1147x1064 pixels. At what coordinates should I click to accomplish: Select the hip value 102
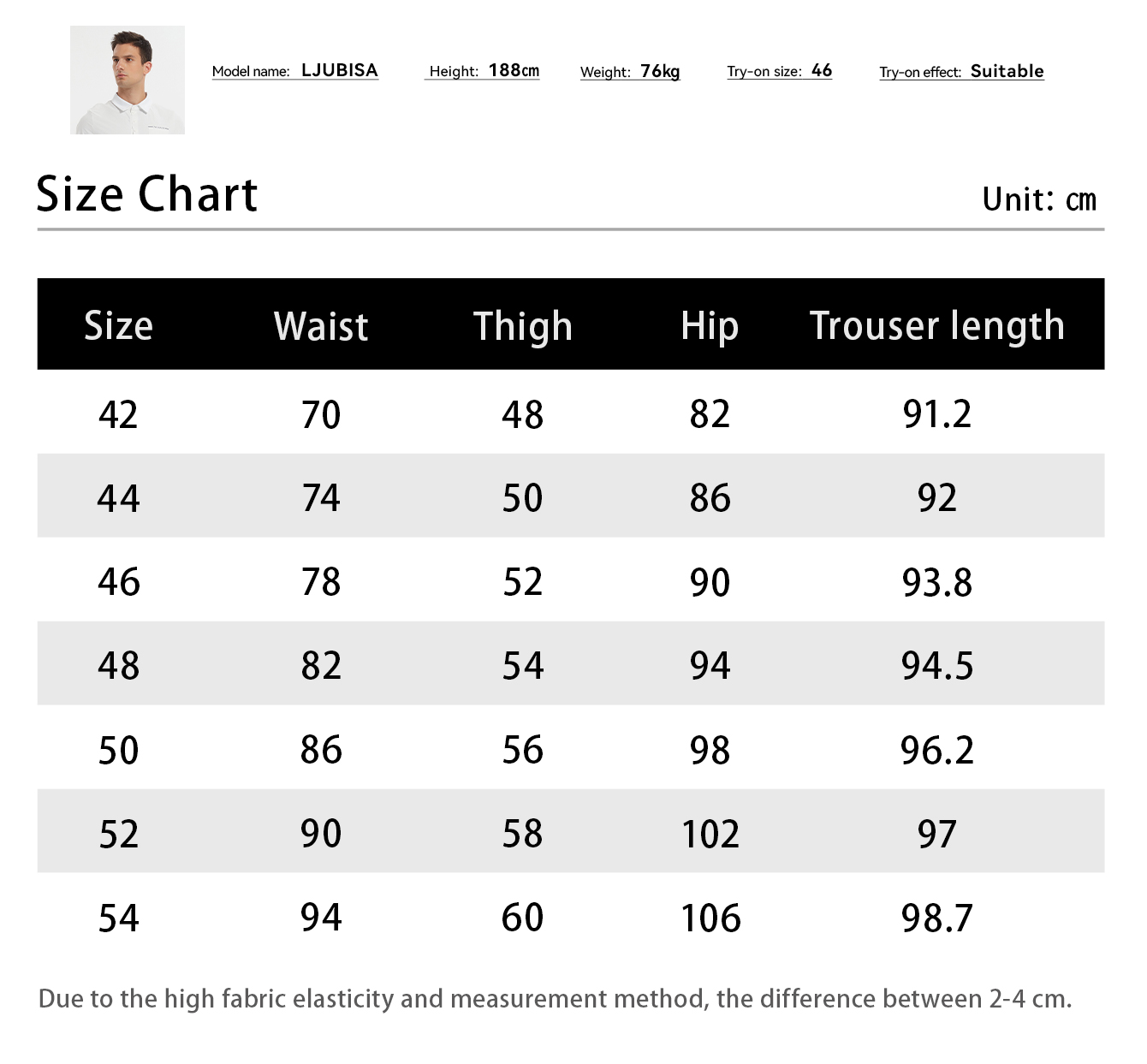710,834
